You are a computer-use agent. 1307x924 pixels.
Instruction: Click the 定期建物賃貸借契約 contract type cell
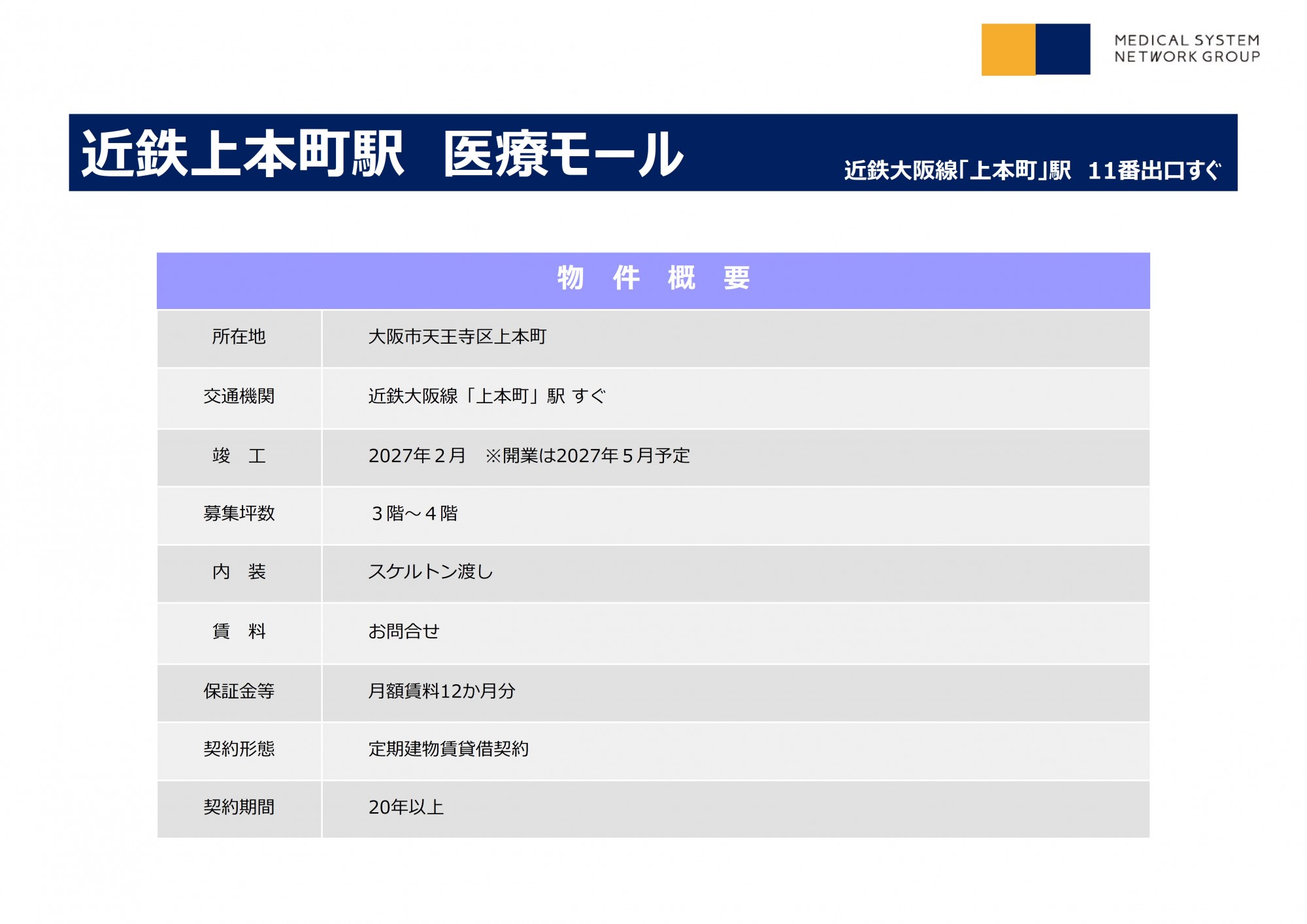coord(448,749)
